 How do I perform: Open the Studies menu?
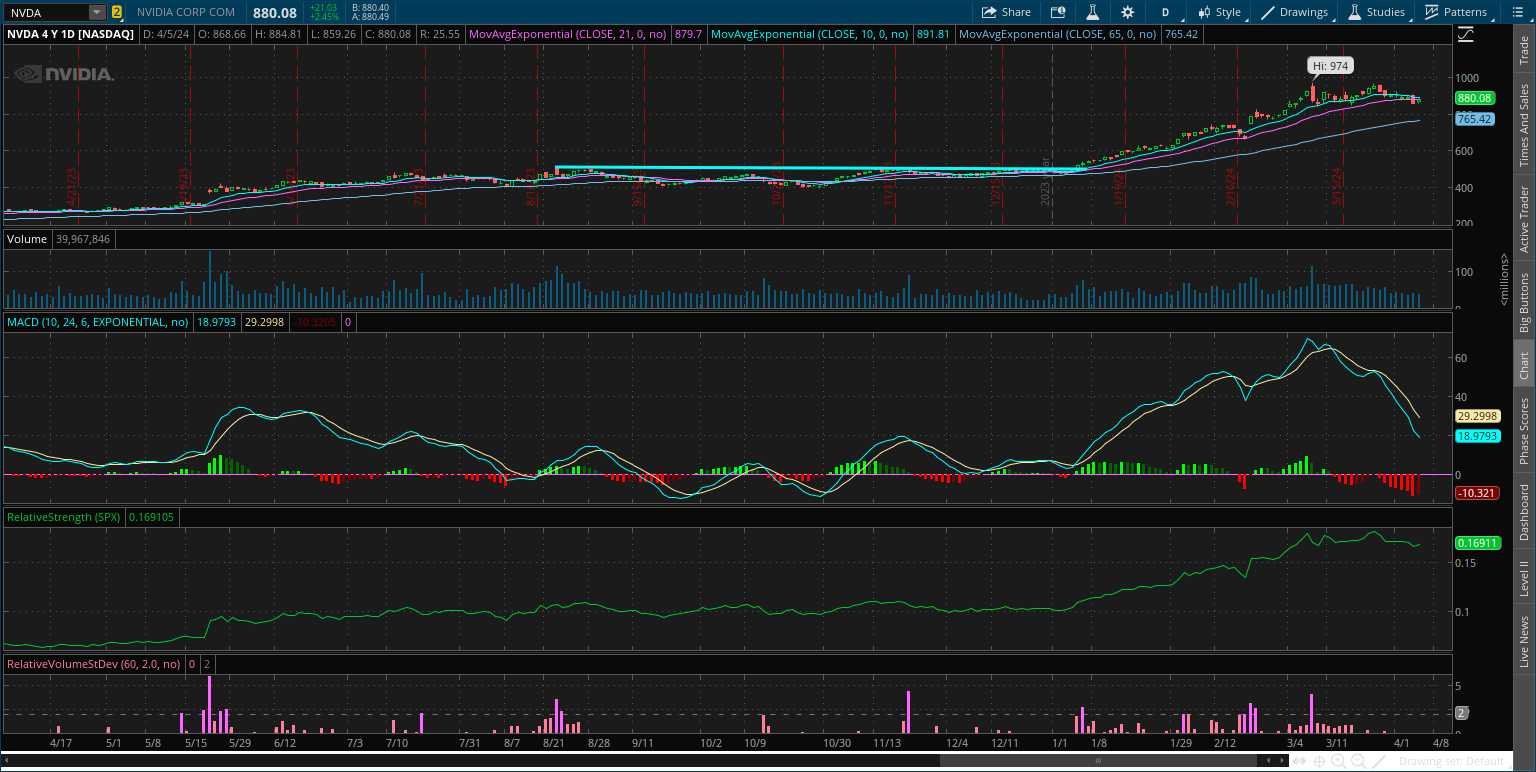[1378, 12]
